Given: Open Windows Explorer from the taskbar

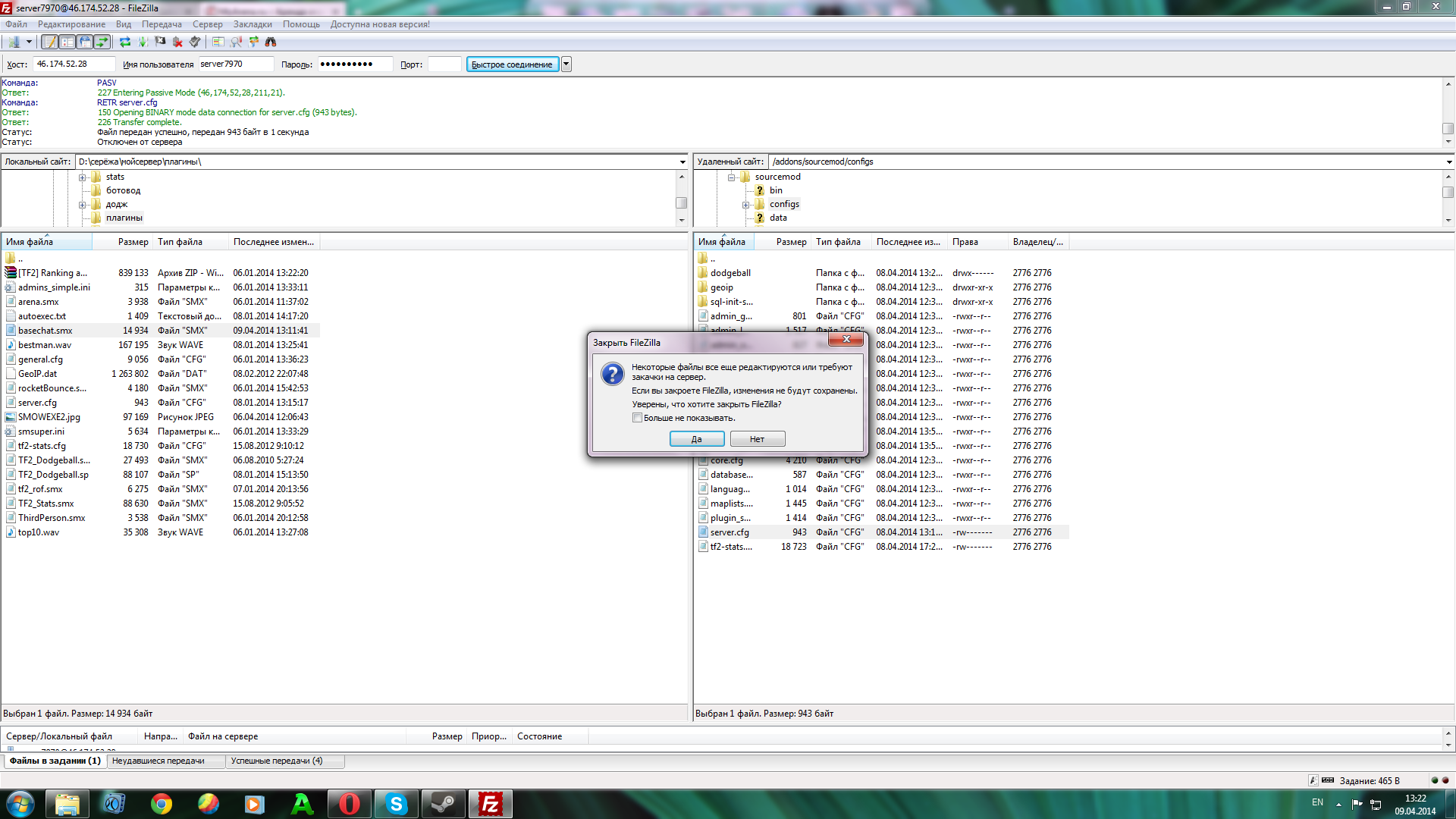Looking at the screenshot, I should pos(67,804).
